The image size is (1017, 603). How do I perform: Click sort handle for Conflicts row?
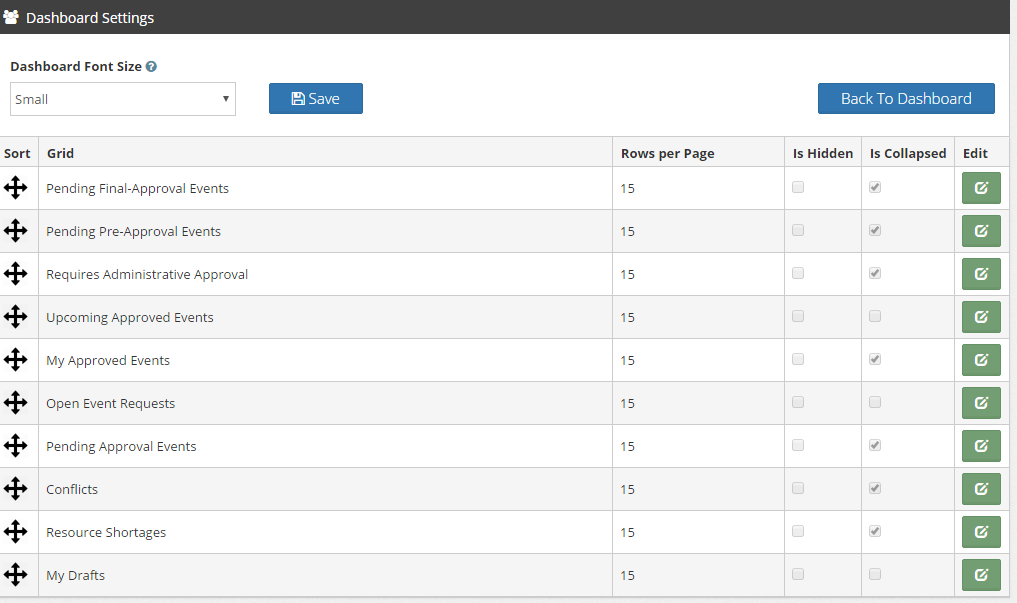pos(16,489)
